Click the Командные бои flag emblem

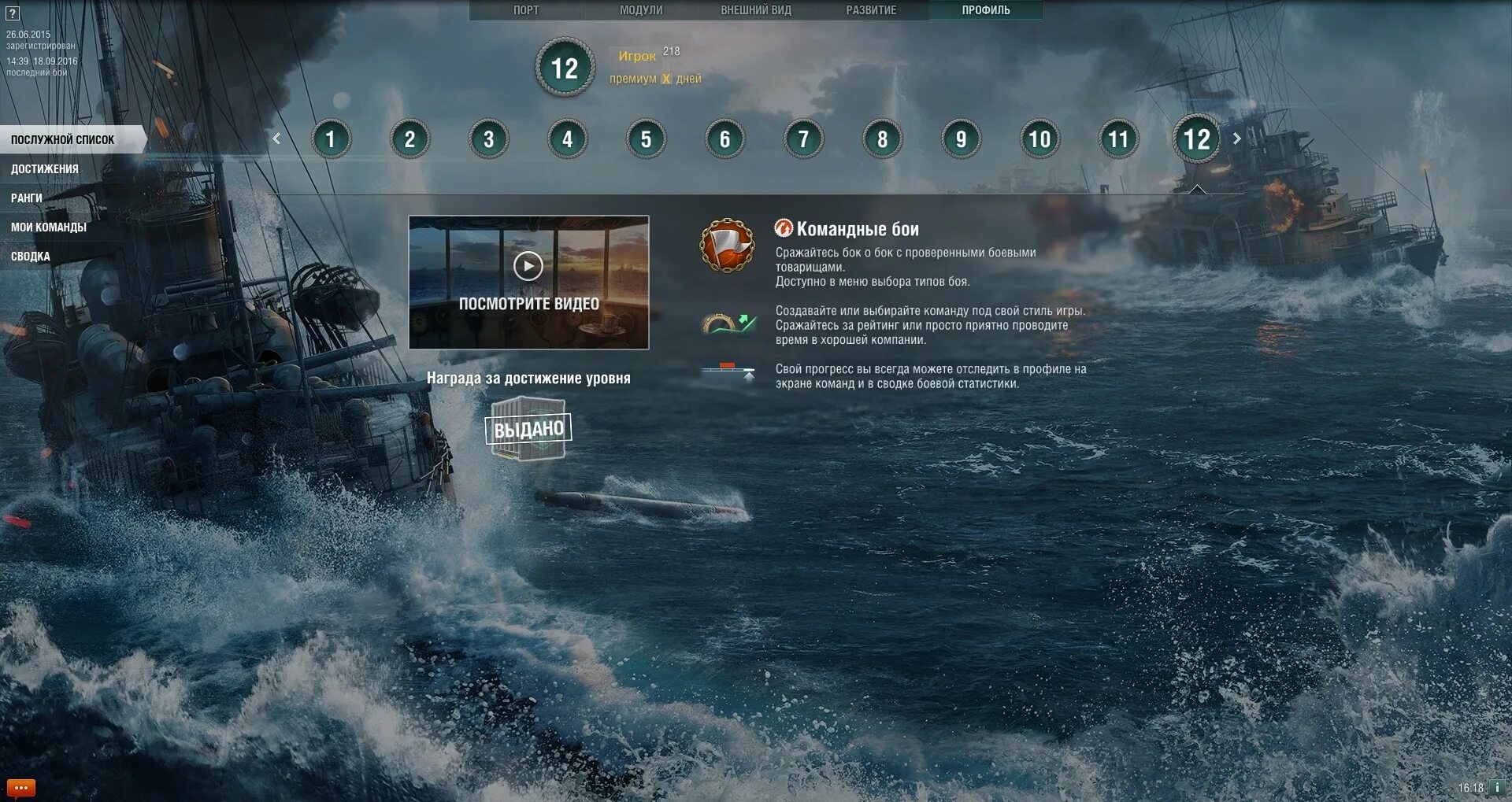726,246
